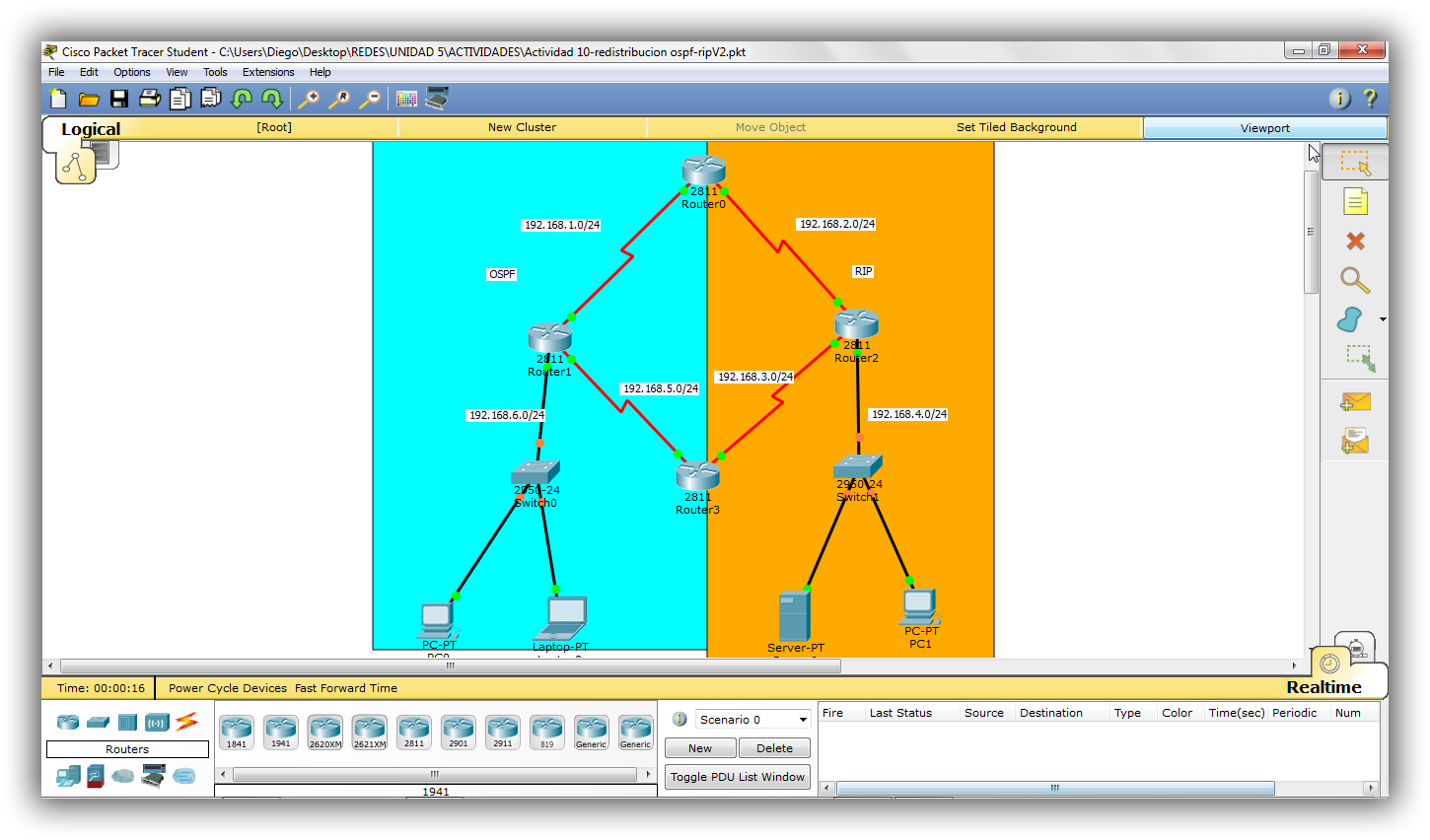Click New to create a scenario

(x=699, y=747)
